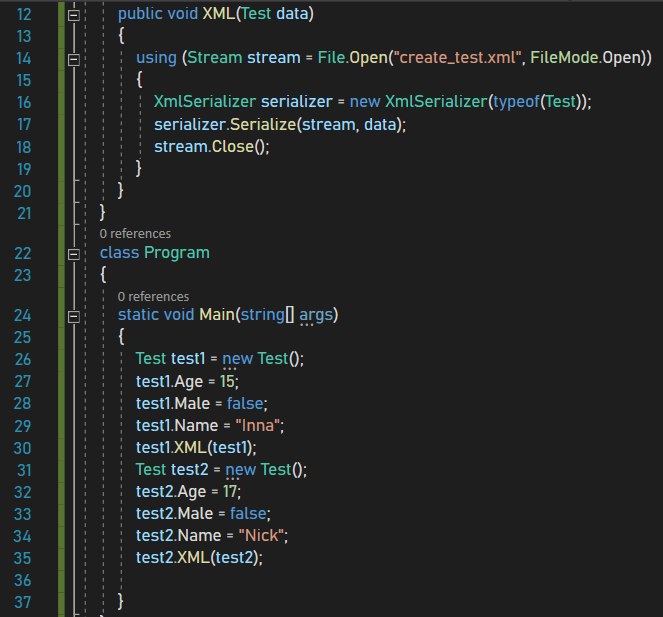Collapse the XML method at line 12

click(74, 15)
